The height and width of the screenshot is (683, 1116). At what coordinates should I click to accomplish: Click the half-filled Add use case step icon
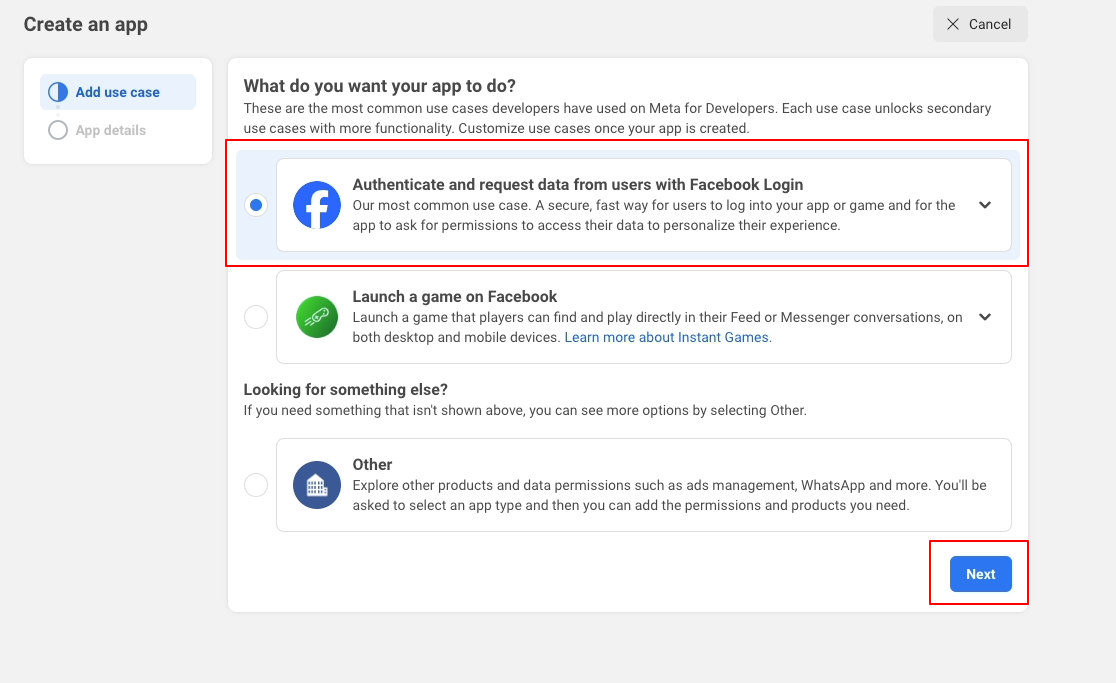(x=58, y=92)
